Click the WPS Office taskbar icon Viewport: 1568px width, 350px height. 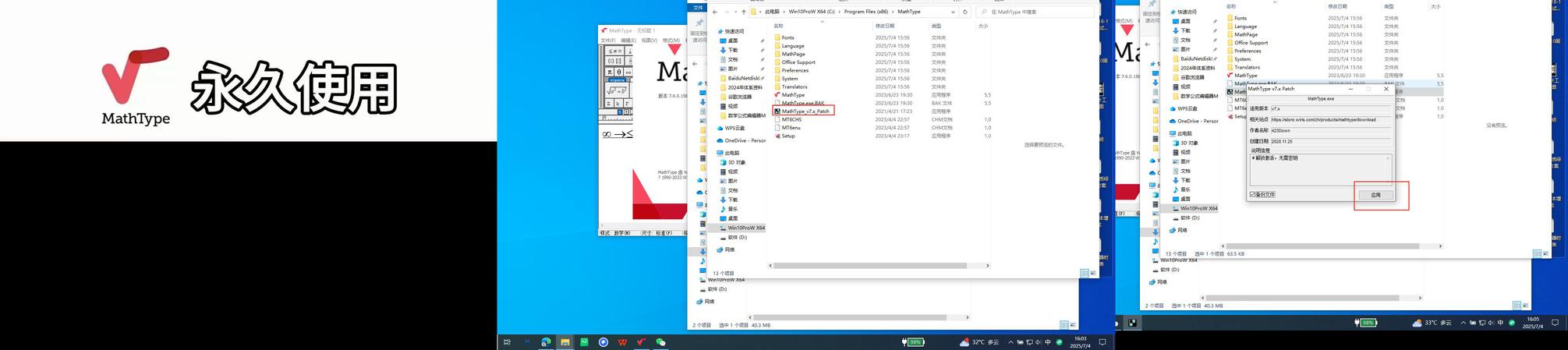(622, 342)
